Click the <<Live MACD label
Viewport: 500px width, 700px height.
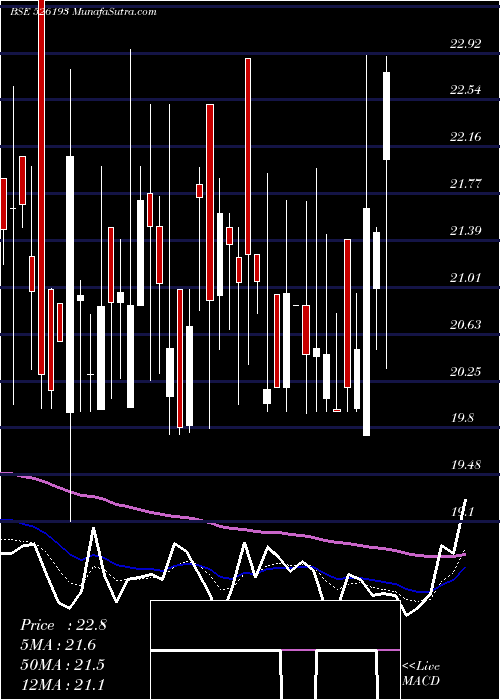point(421,674)
